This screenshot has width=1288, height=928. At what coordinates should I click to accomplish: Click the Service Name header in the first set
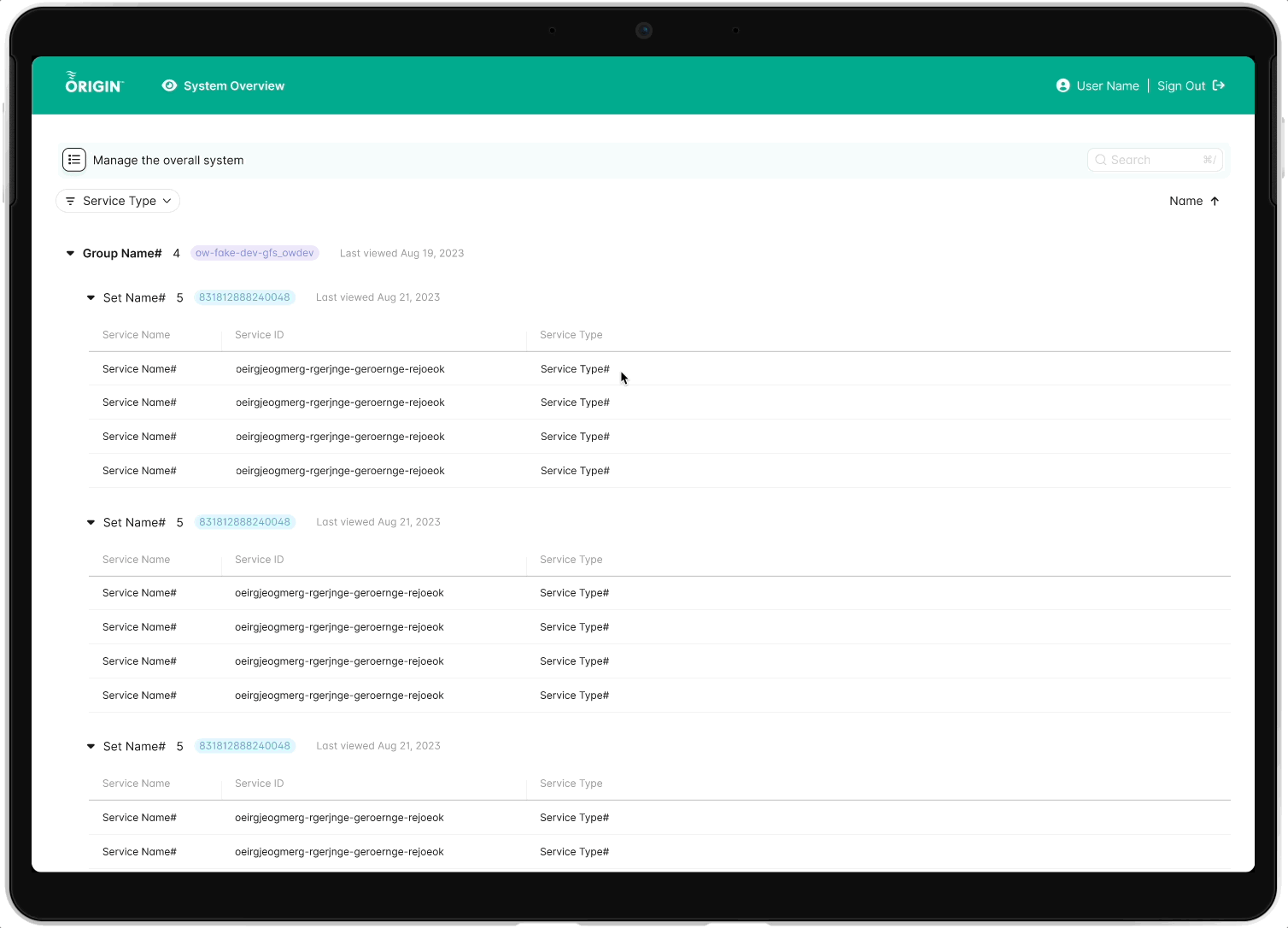click(x=137, y=335)
